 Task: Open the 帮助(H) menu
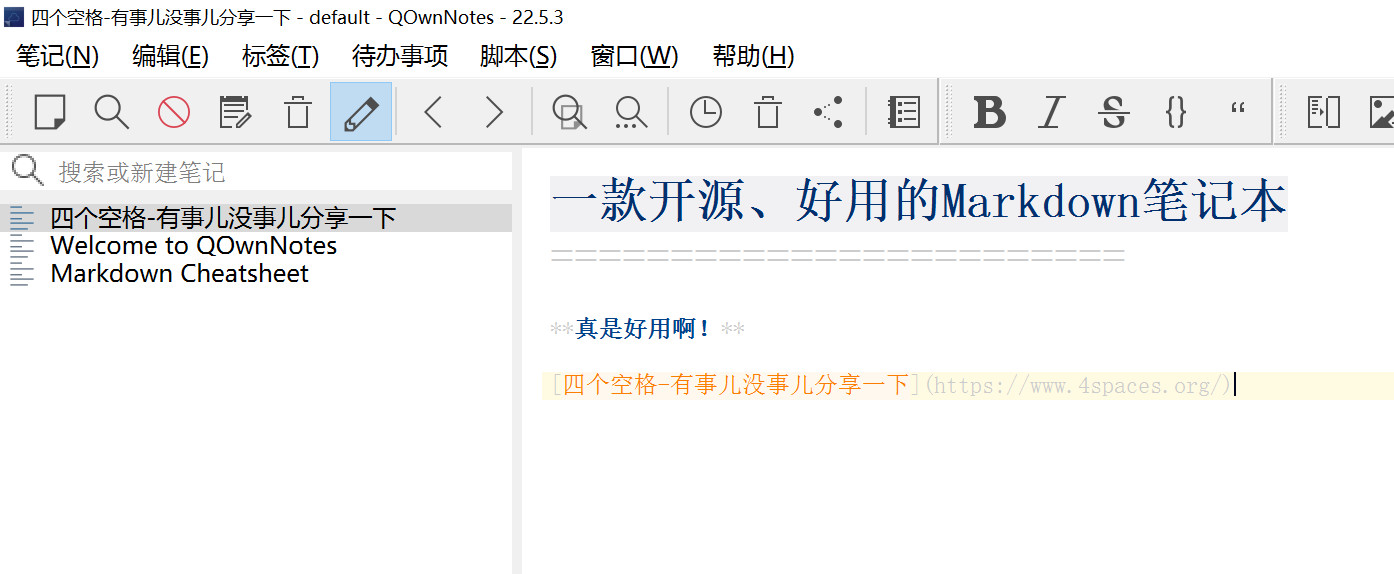(753, 56)
